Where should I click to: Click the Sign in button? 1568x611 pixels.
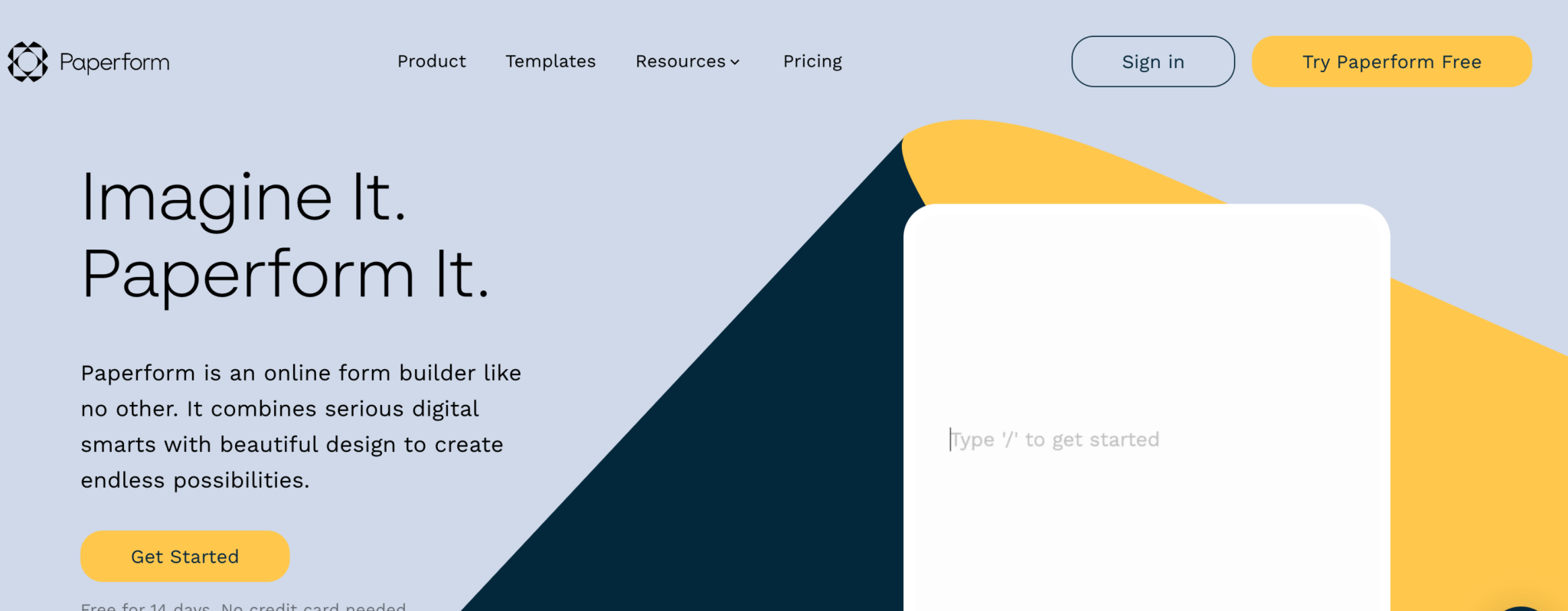pos(1152,61)
